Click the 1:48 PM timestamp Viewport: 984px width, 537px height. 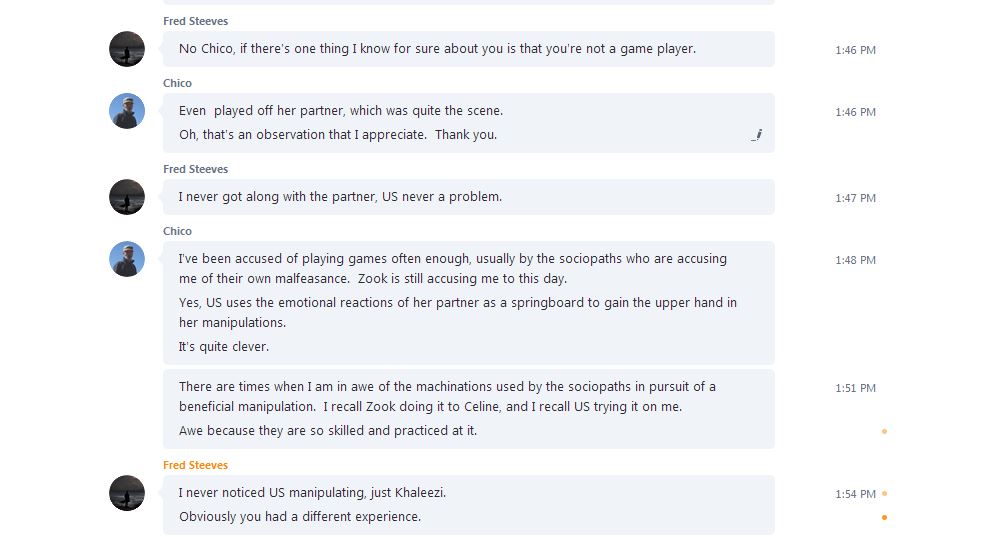pos(855,260)
